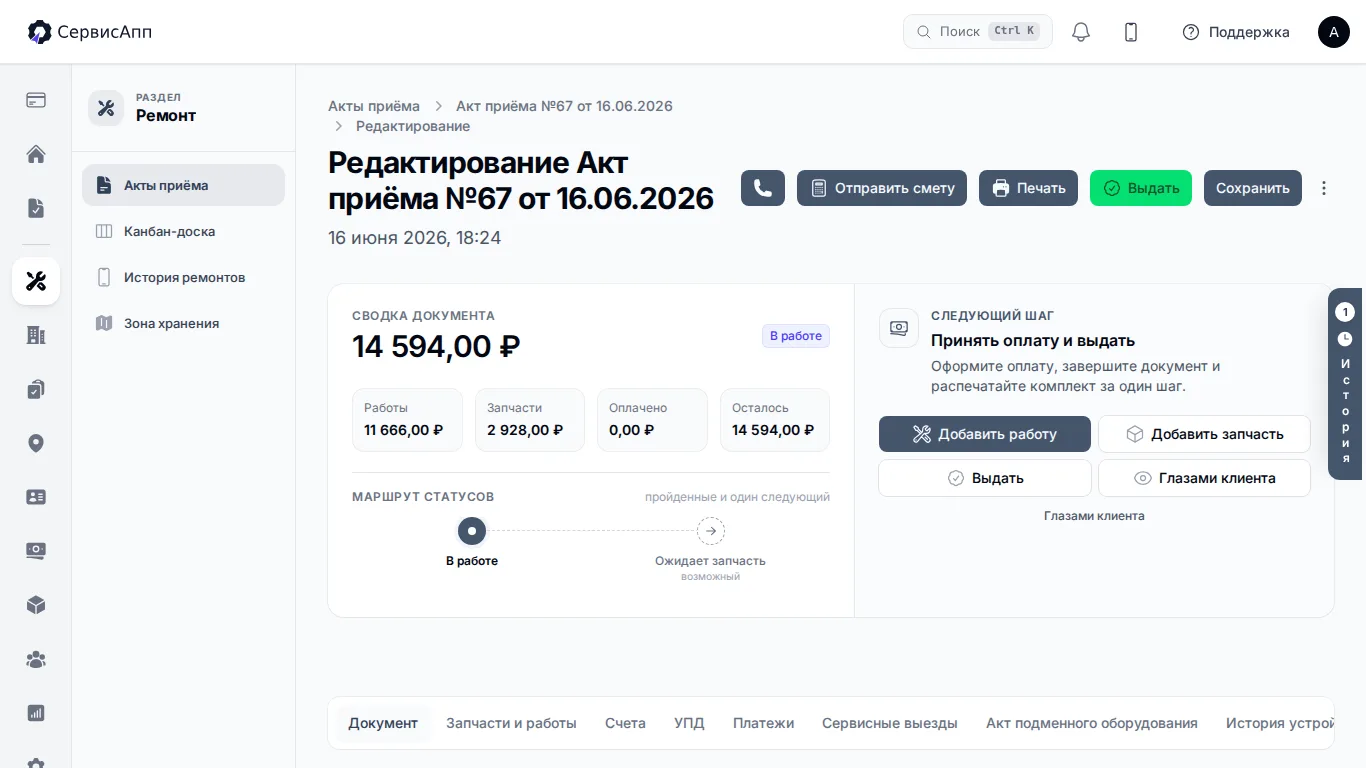1366x768 pixels.
Task: Open user avatar menu
Action: (x=1333, y=32)
